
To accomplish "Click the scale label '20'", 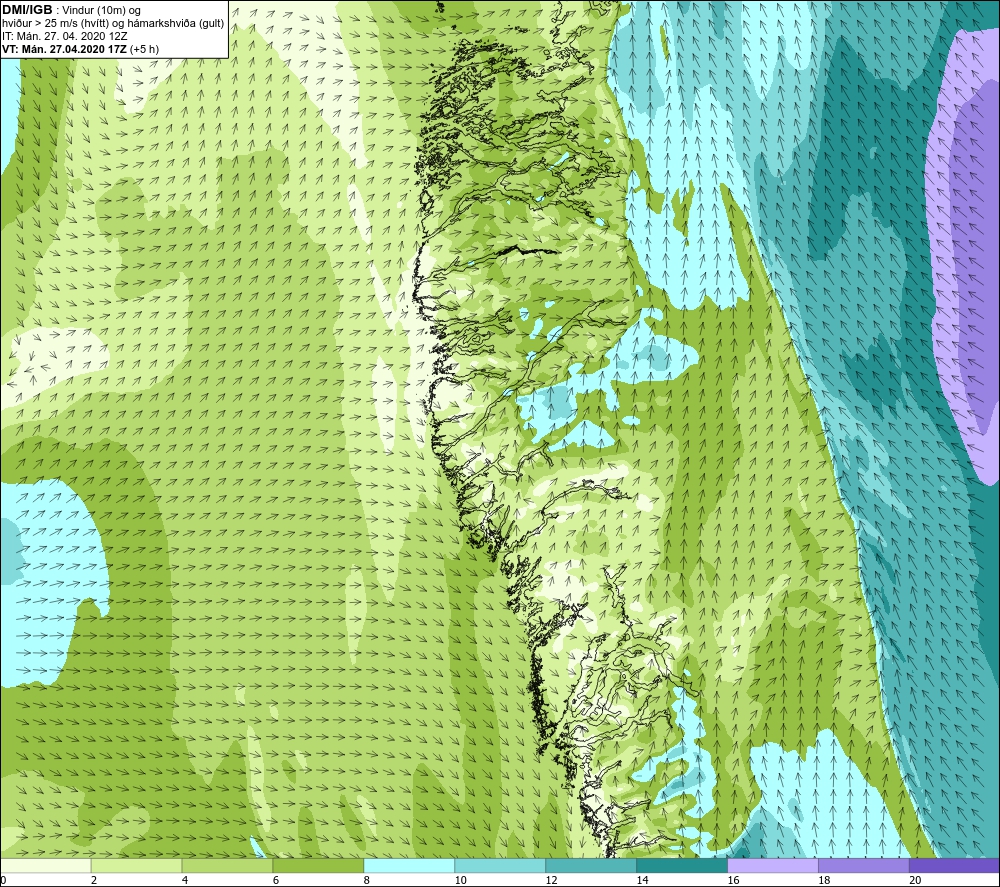I will (x=915, y=881).
